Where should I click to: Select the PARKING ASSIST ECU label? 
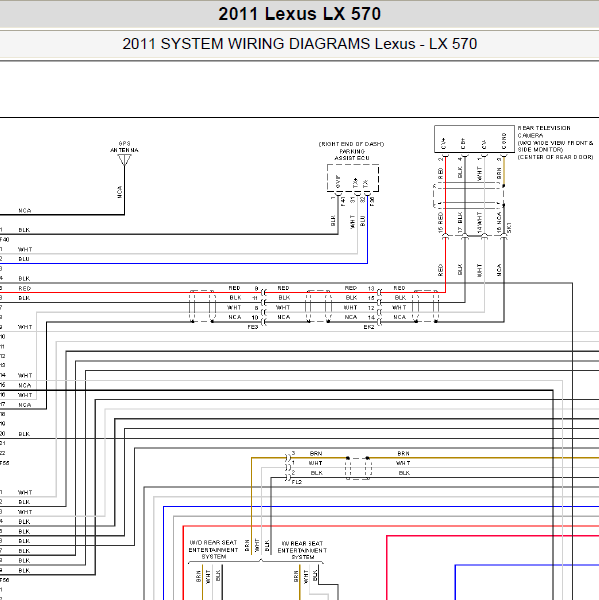pyautogui.click(x=352, y=155)
